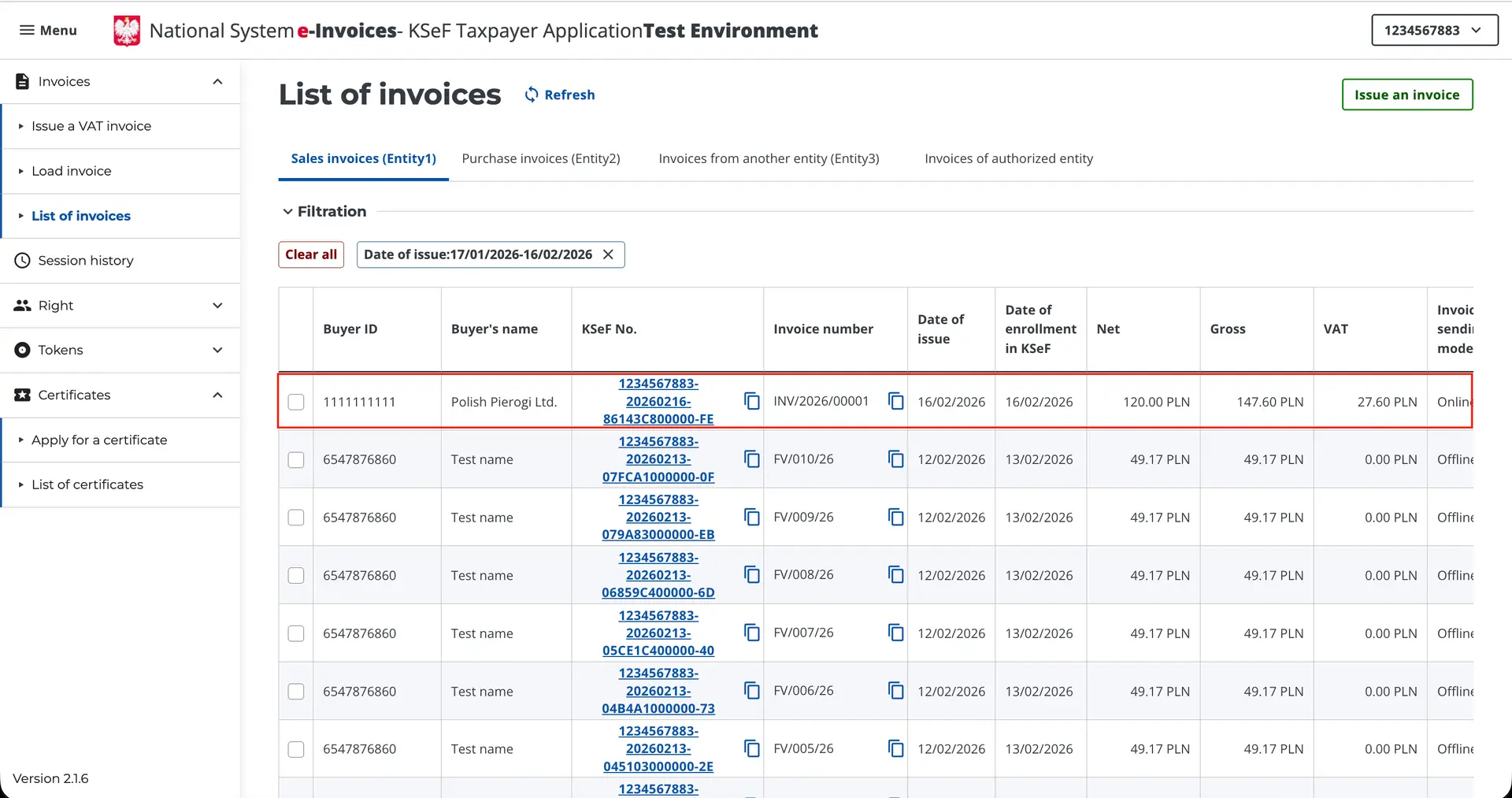
Task: Switch to Purchase invoices (Entity2) tab
Action: (541, 158)
